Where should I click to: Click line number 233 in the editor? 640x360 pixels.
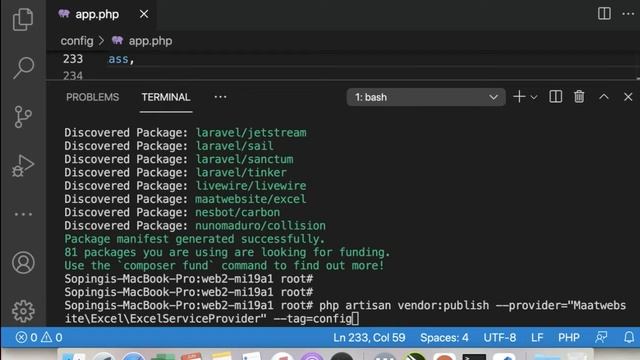(x=73, y=59)
